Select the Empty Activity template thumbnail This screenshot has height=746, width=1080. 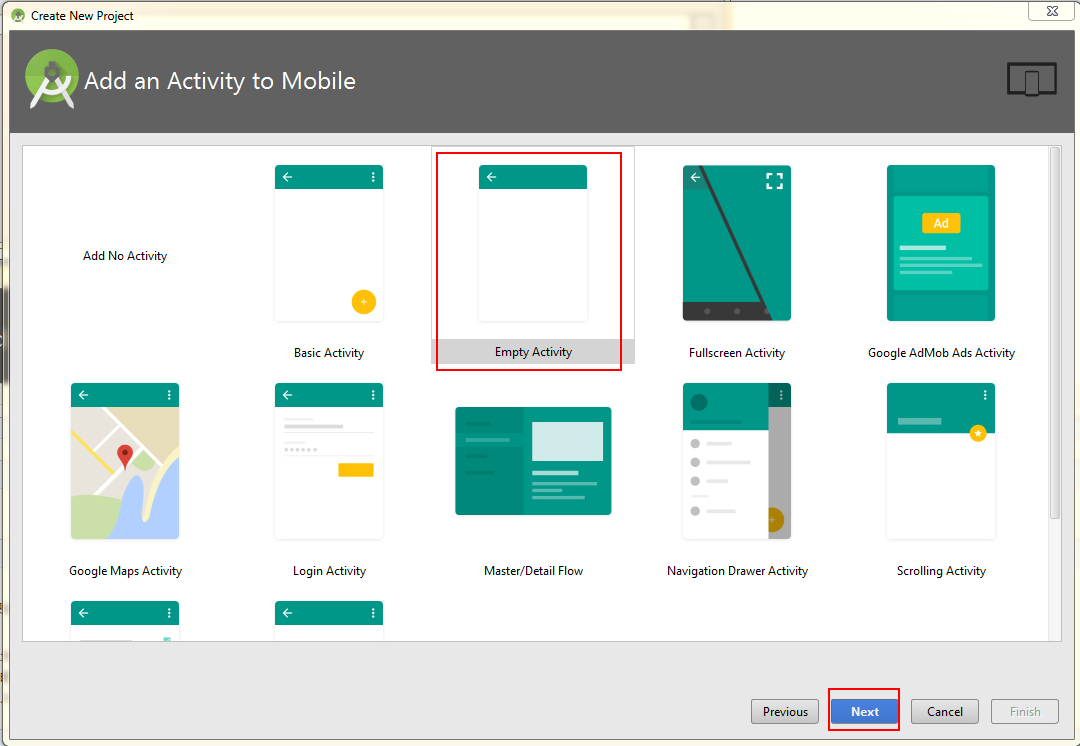[532, 243]
